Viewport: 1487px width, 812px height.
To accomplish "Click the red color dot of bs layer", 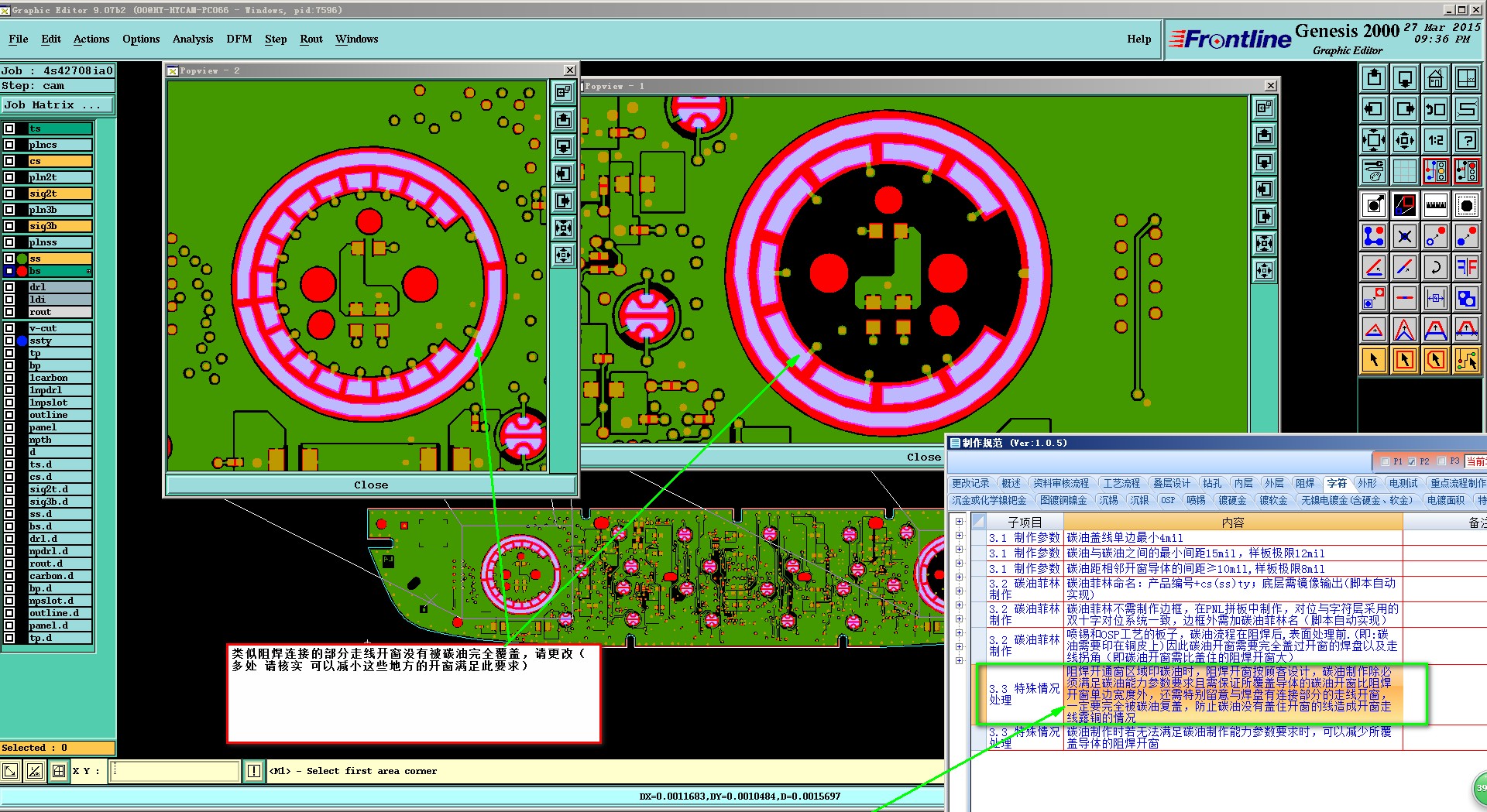I will point(22,271).
